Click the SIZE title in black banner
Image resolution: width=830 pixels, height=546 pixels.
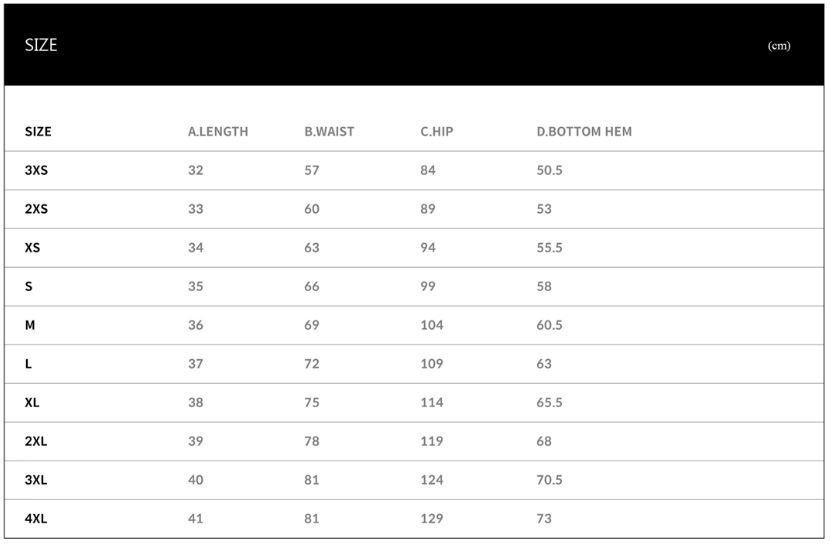pyautogui.click(x=41, y=45)
